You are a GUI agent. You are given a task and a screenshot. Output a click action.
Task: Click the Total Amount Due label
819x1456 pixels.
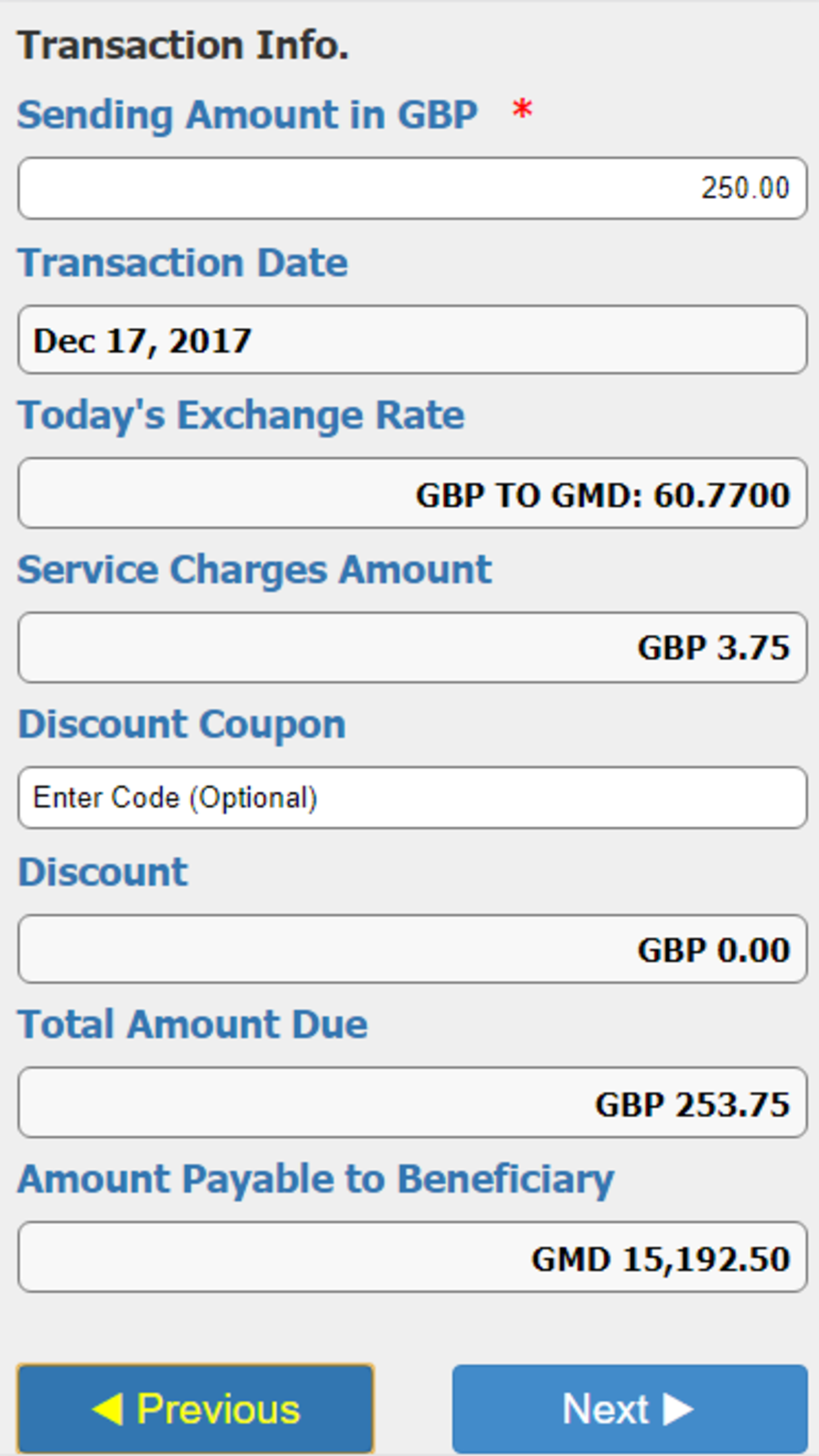click(193, 1024)
